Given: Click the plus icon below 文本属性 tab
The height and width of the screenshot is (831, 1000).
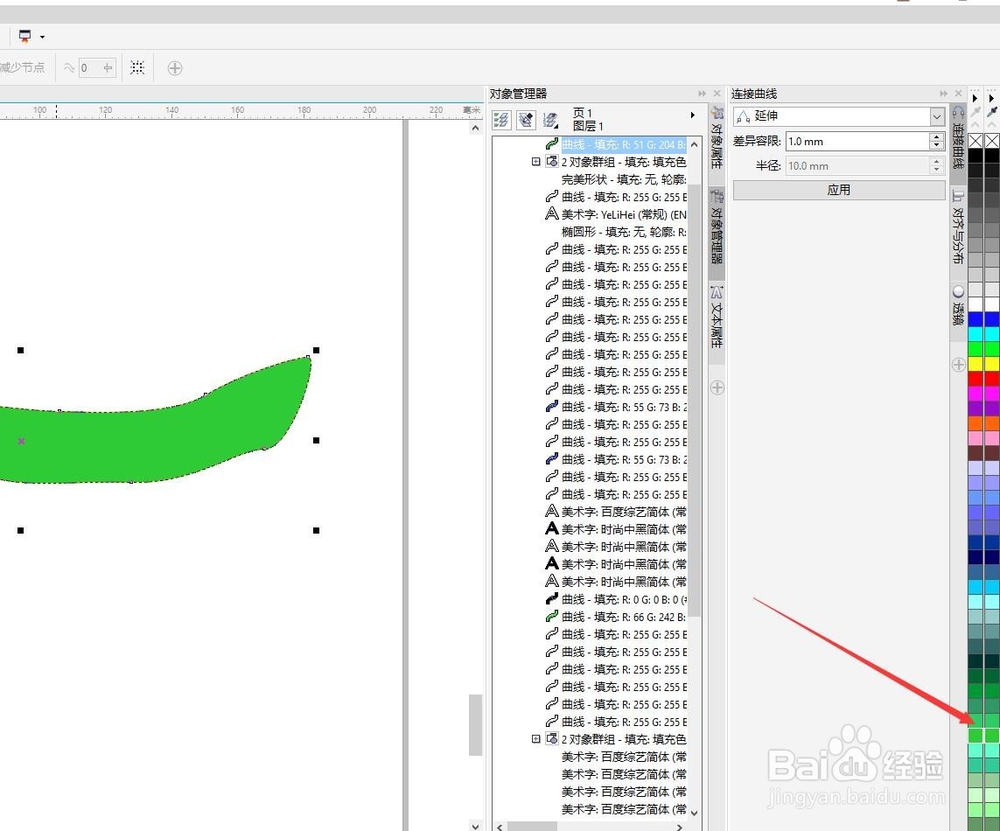Looking at the screenshot, I should tap(717, 387).
